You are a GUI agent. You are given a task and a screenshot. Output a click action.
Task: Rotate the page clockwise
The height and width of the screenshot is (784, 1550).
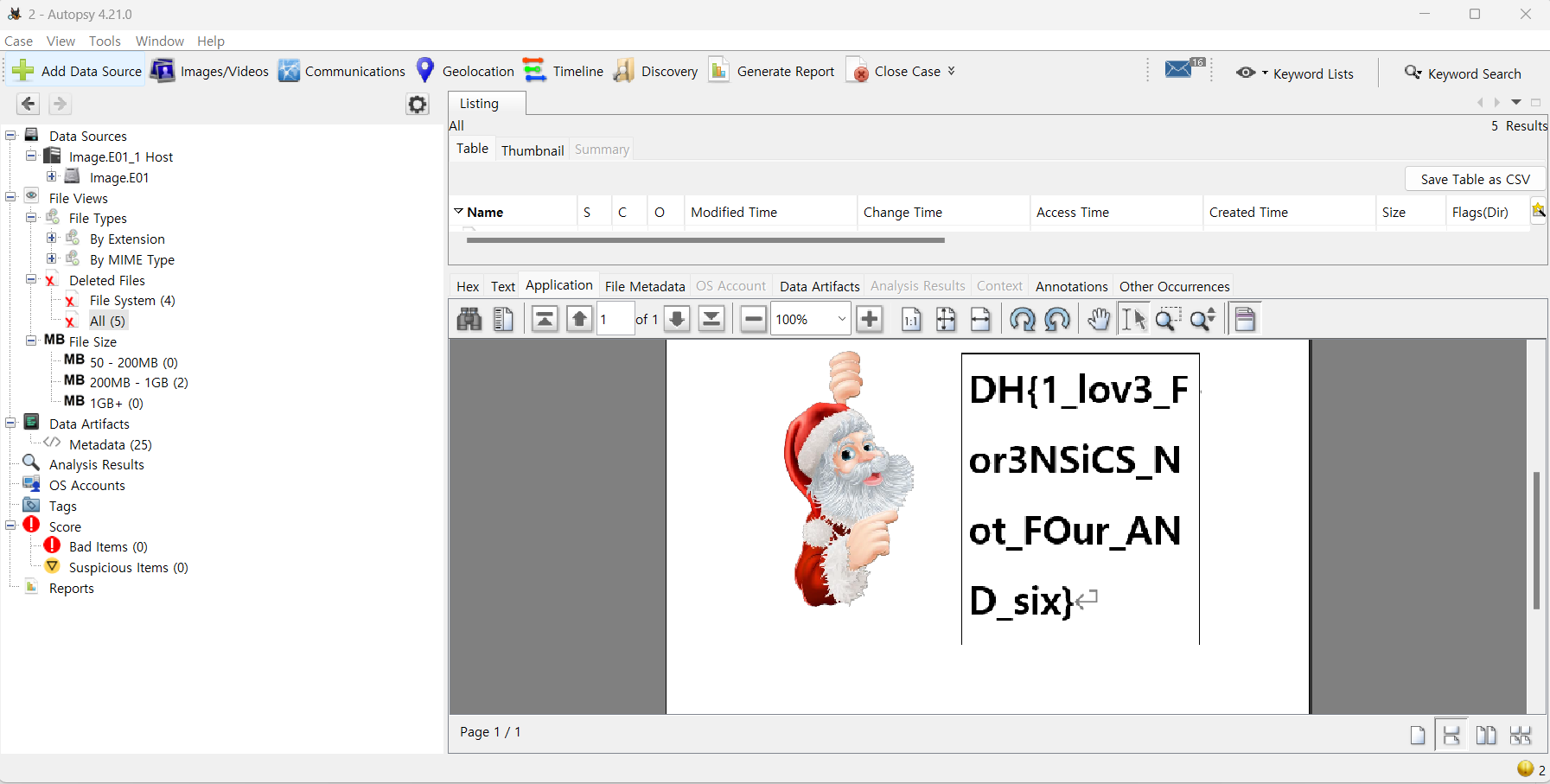click(1023, 319)
